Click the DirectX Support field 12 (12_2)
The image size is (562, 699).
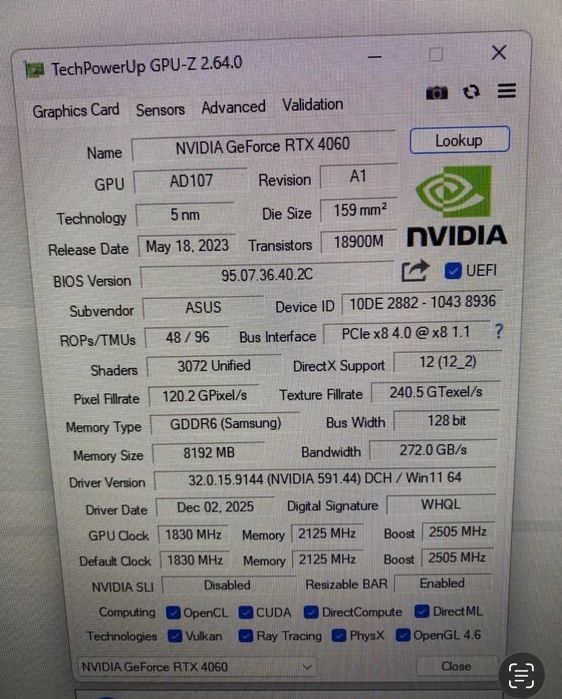(x=448, y=362)
